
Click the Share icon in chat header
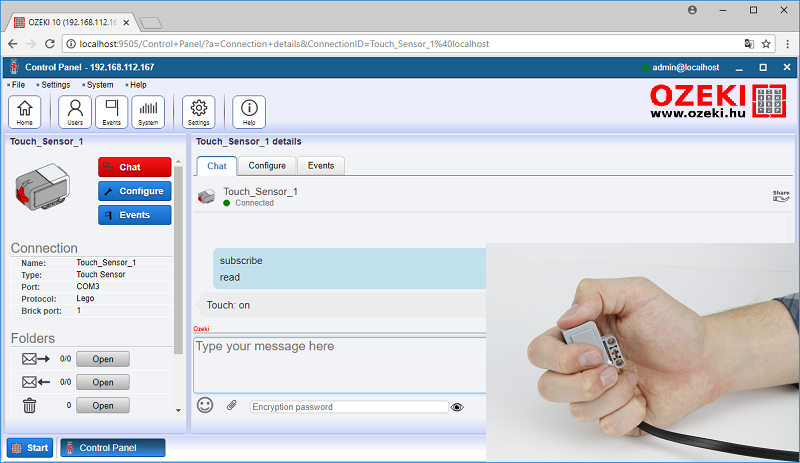coord(781,195)
